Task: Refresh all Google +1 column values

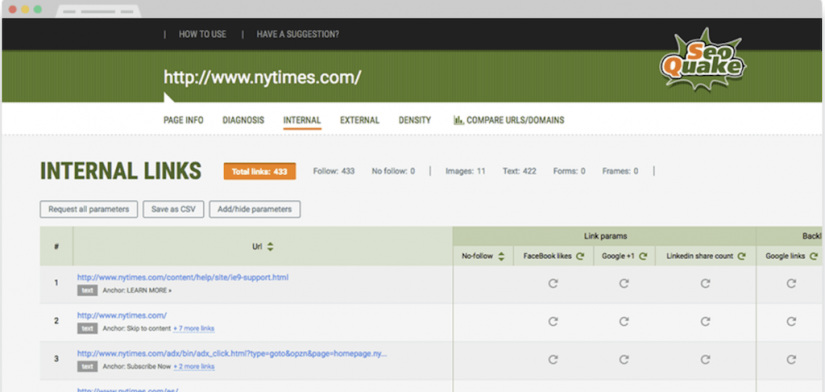Action: click(643, 256)
